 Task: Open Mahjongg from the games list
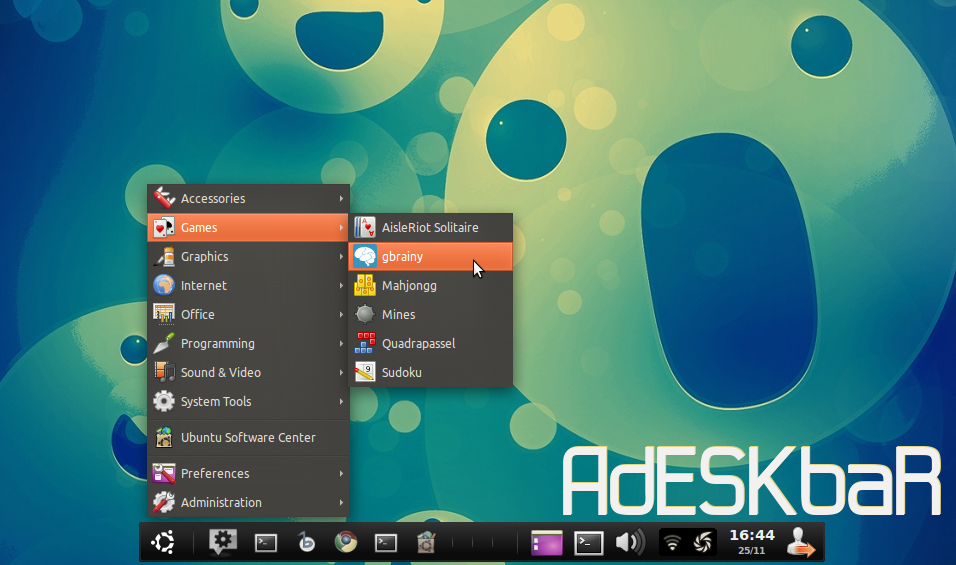pyautogui.click(x=430, y=285)
